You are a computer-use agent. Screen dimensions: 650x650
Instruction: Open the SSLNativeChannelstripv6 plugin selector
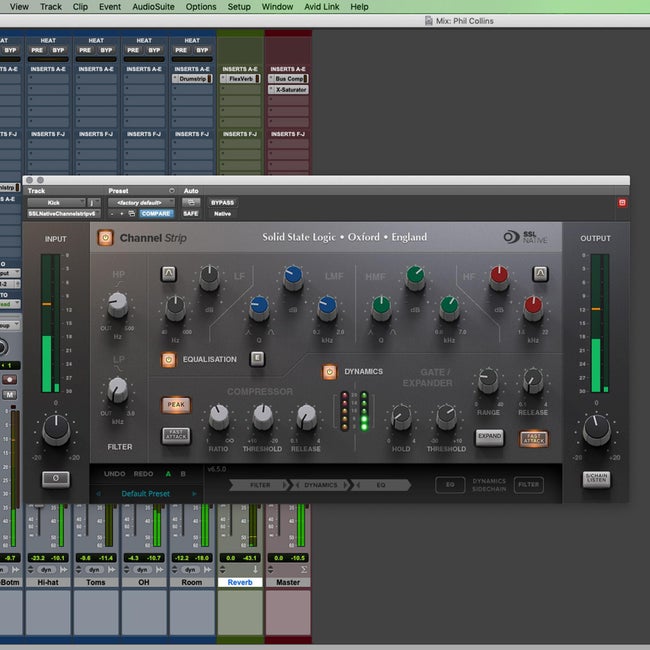point(64,213)
